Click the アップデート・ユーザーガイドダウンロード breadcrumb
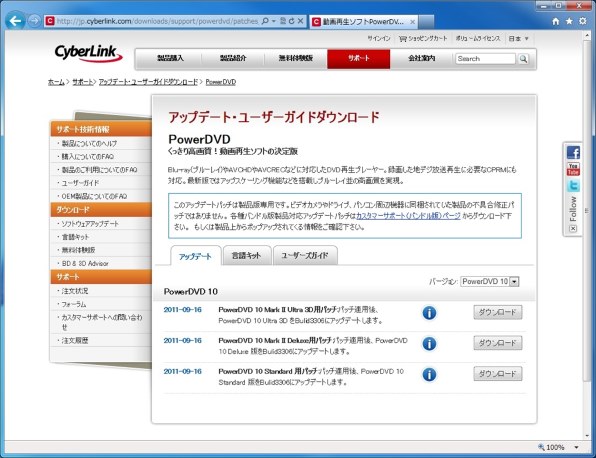Viewport: 596px width, 458px height. 148,82
